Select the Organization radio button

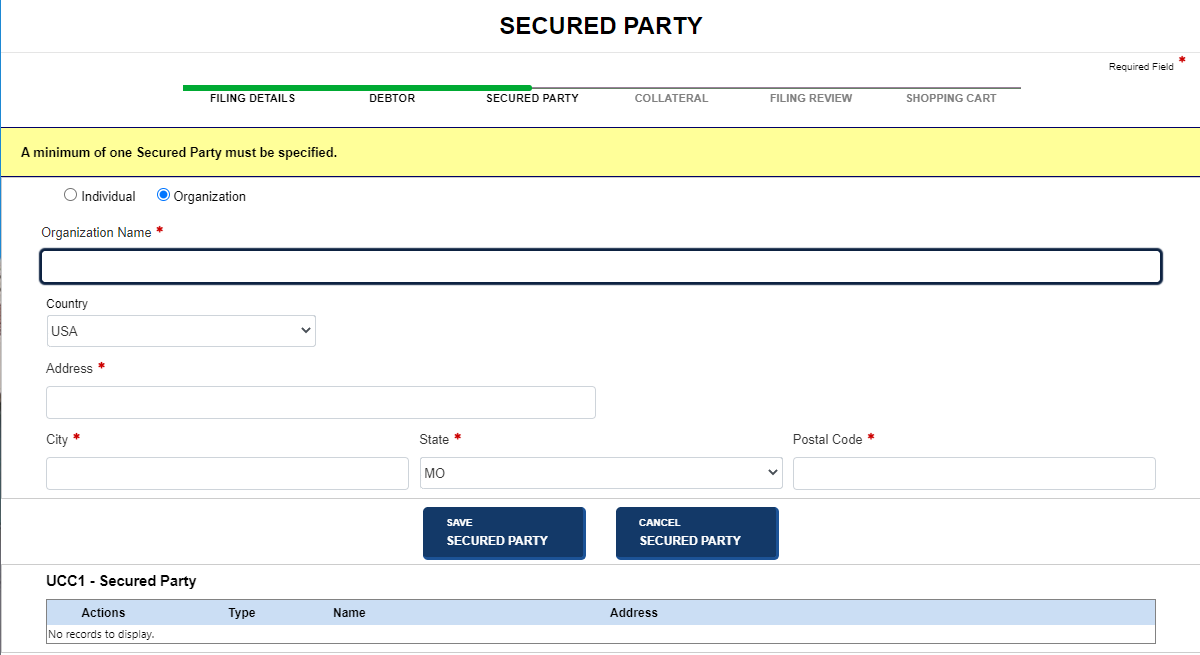[x=161, y=195]
